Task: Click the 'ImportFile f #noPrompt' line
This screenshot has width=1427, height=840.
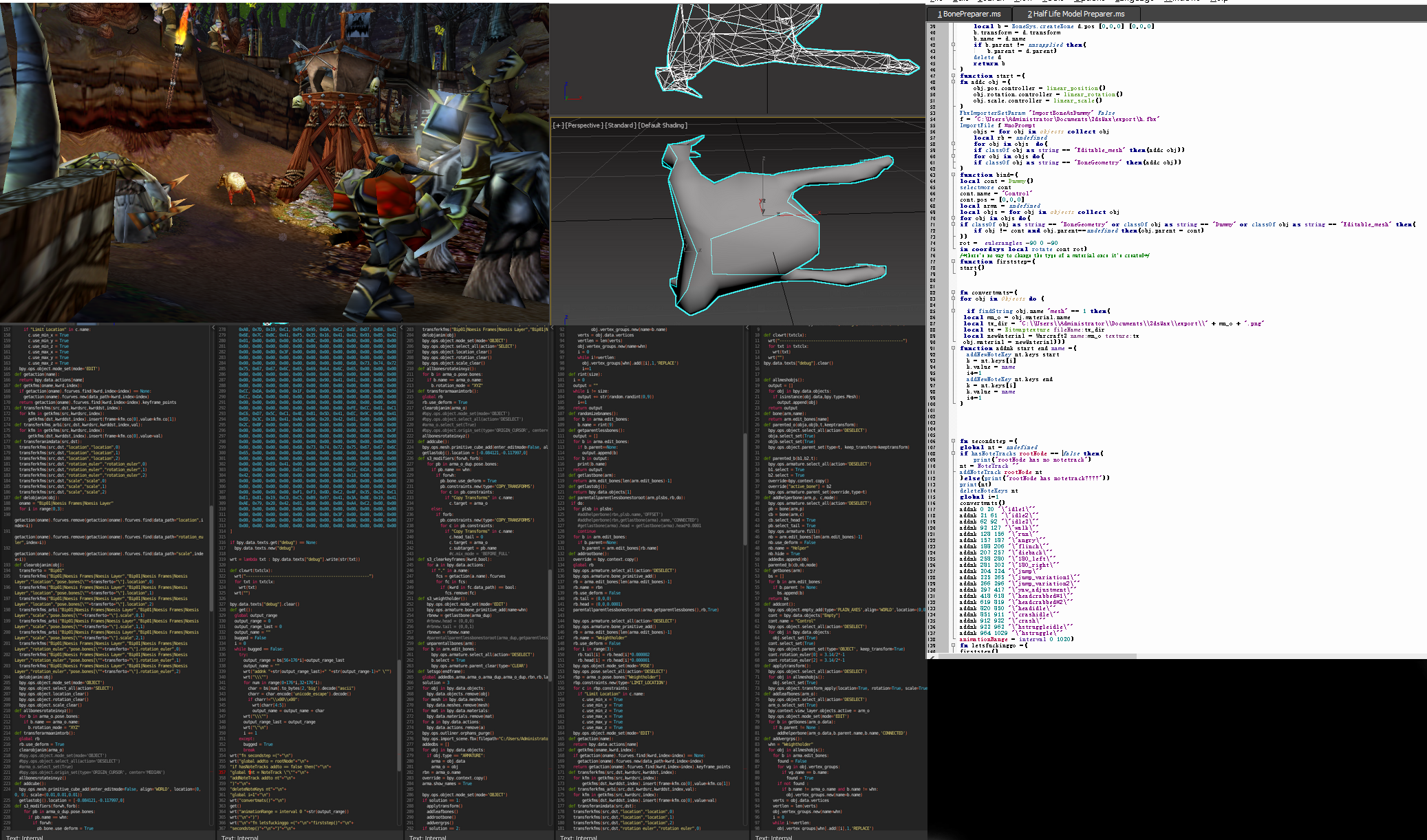Action: (x=998, y=125)
